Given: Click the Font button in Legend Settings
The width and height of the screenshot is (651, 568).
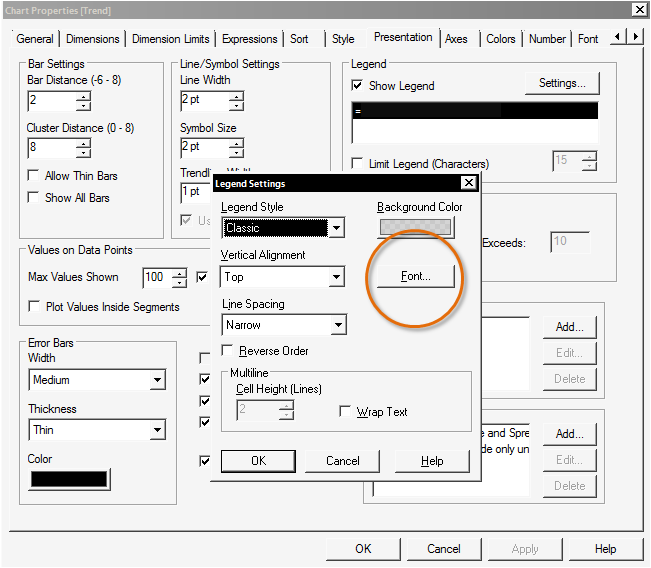Looking at the screenshot, I should (415, 277).
